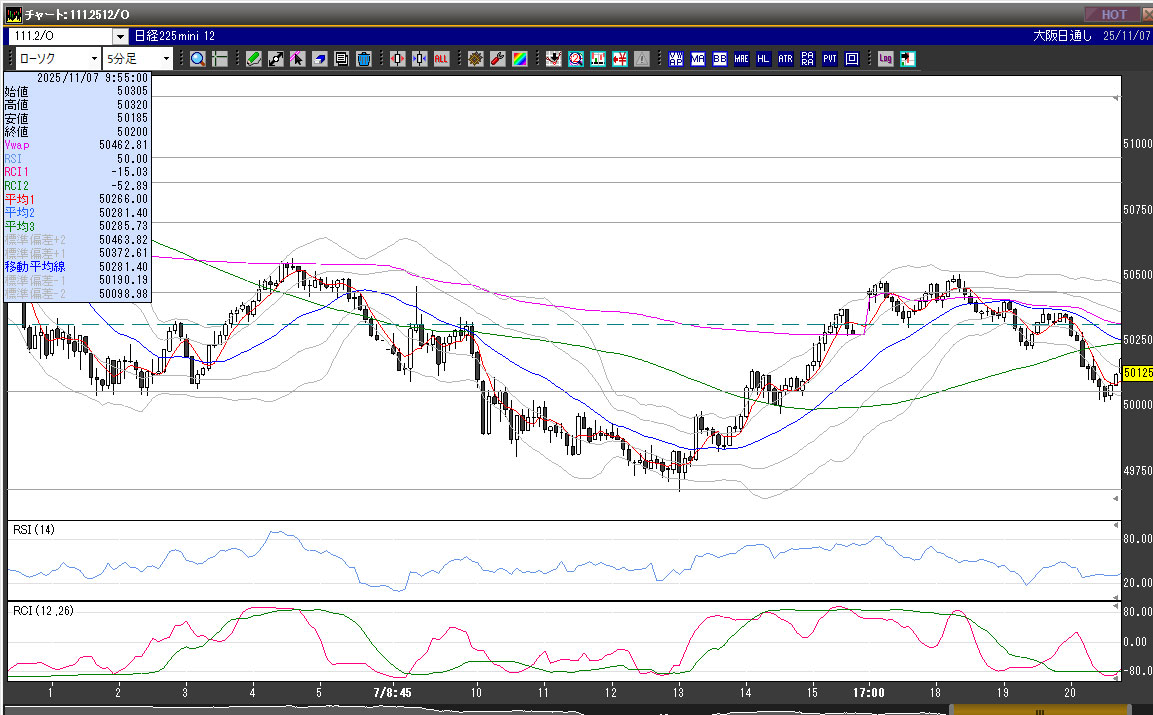Click the red ALL candlestick icon

(441, 59)
